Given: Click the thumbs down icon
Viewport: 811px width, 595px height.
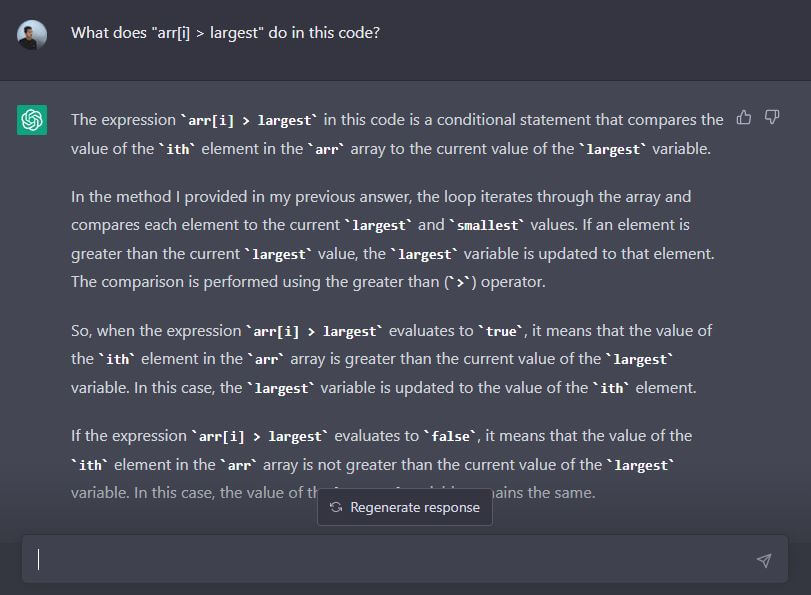Looking at the screenshot, I should [x=771, y=118].
